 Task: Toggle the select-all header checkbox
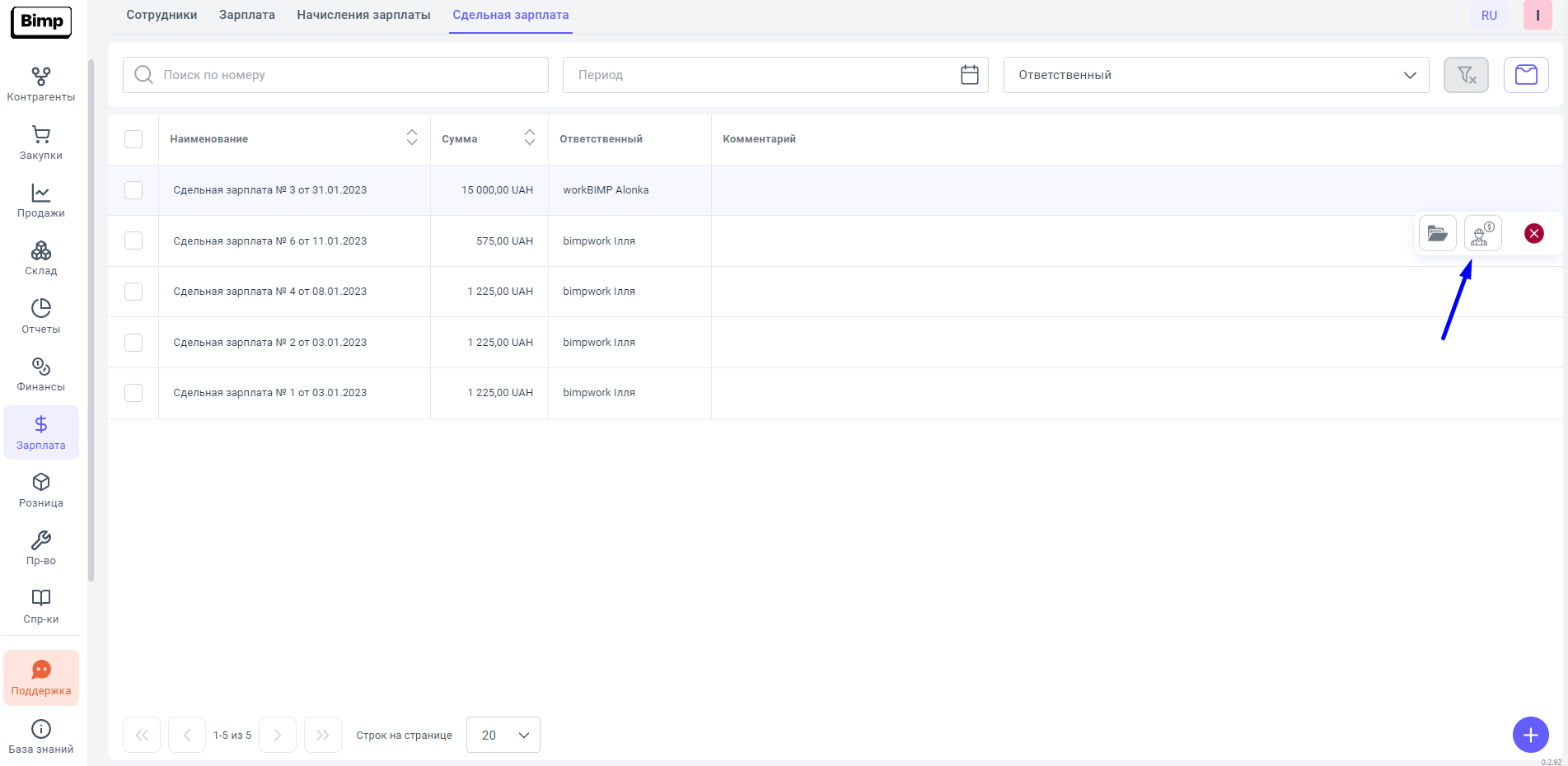coord(133,139)
